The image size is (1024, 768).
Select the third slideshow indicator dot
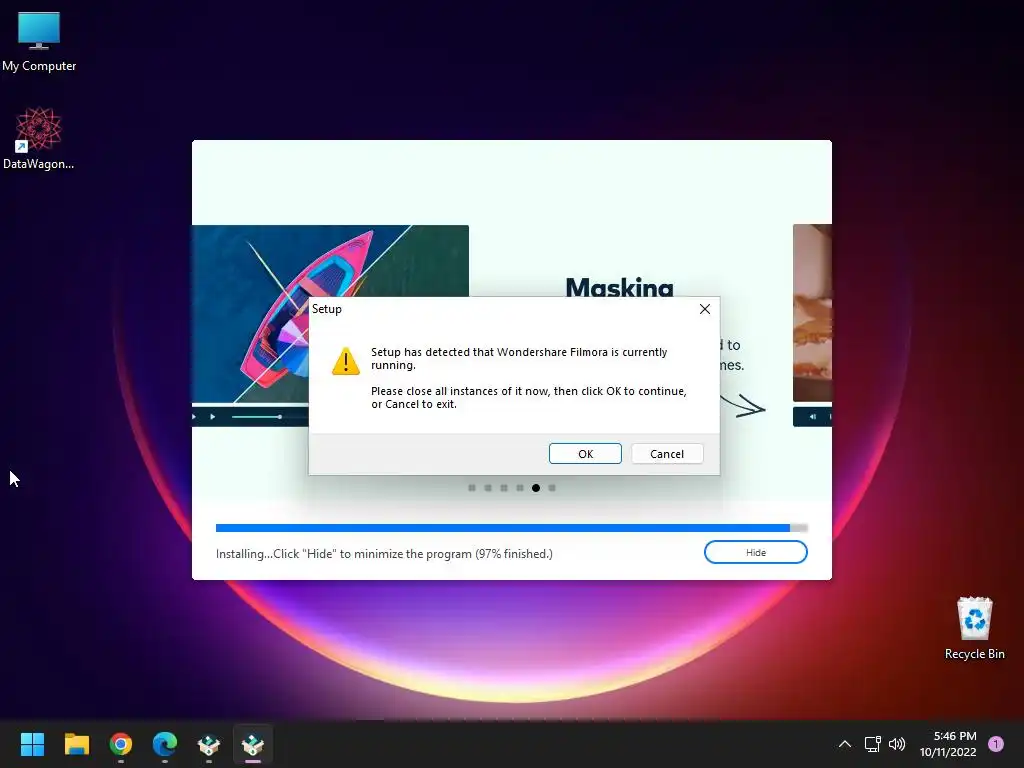point(504,488)
